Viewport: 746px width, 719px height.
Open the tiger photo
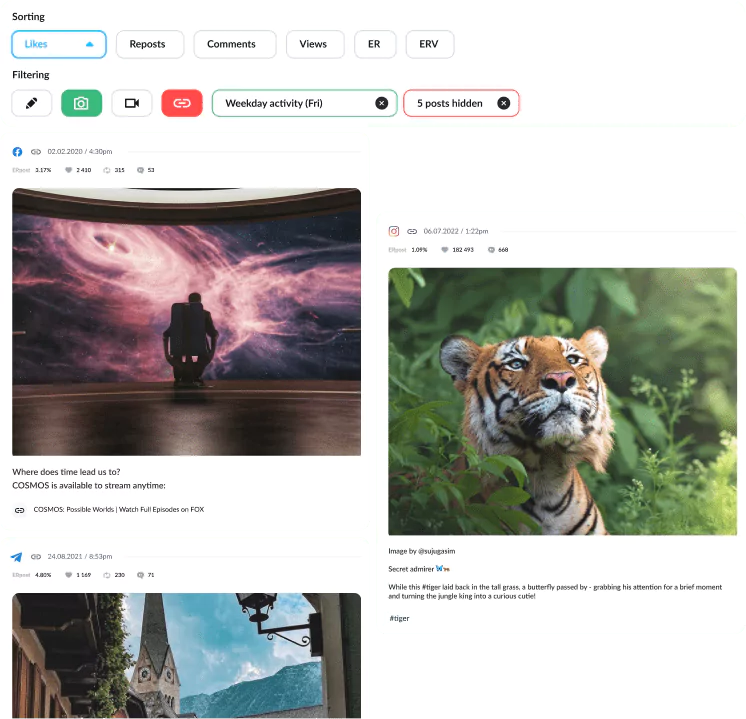562,402
